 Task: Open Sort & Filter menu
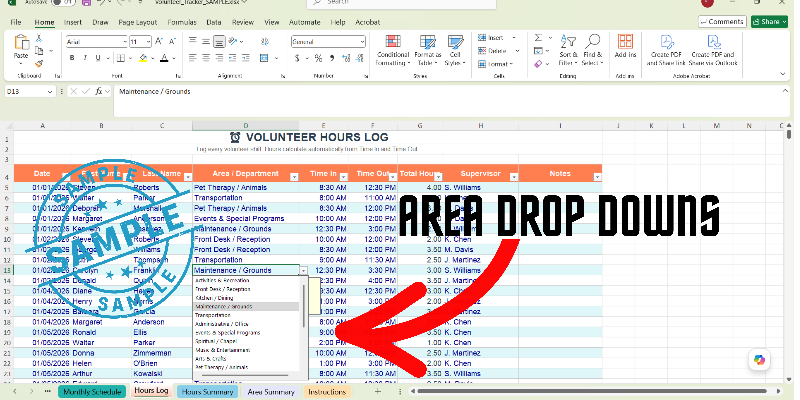(x=568, y=51)
